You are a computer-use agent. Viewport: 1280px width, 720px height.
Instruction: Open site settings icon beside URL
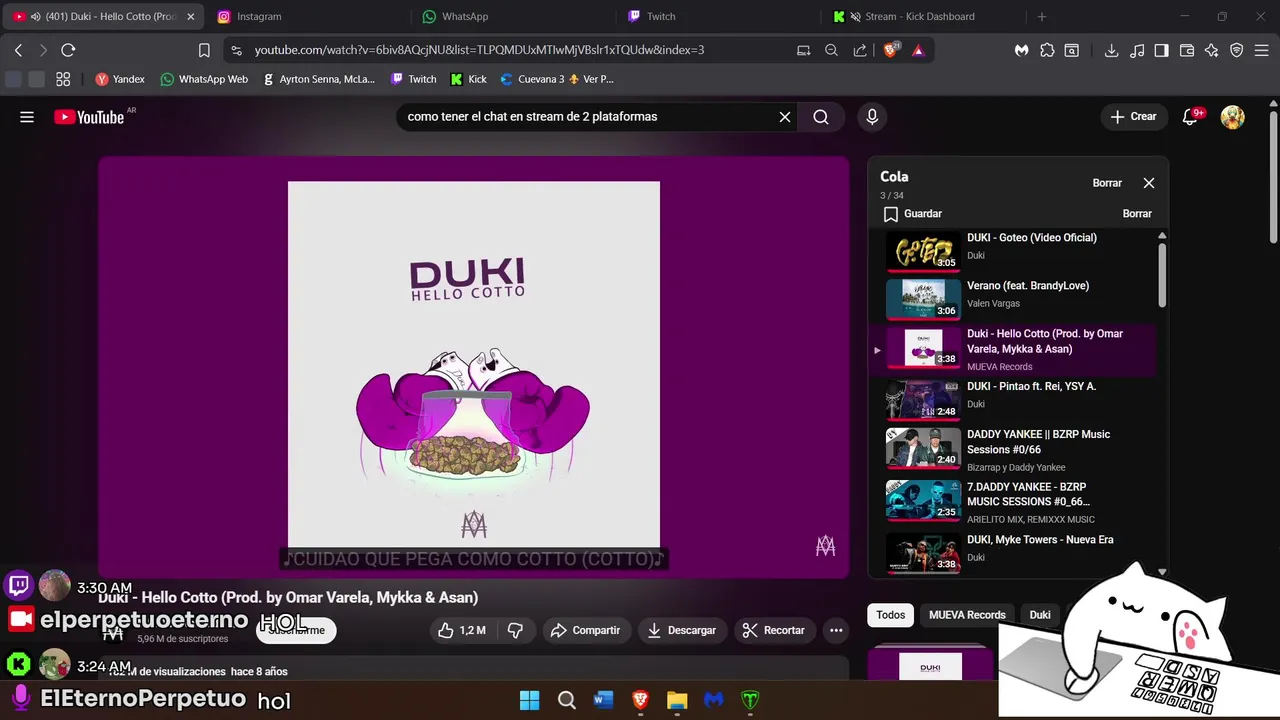236,50
